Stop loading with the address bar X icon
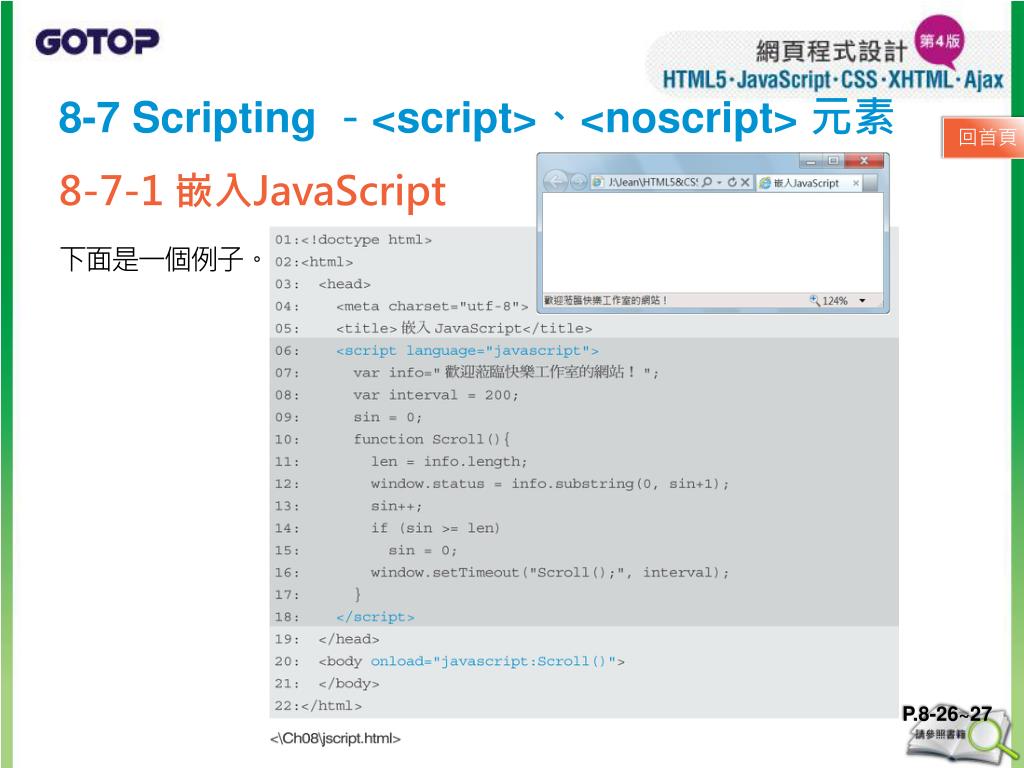1024x768 pixels. tap(744, 182)
